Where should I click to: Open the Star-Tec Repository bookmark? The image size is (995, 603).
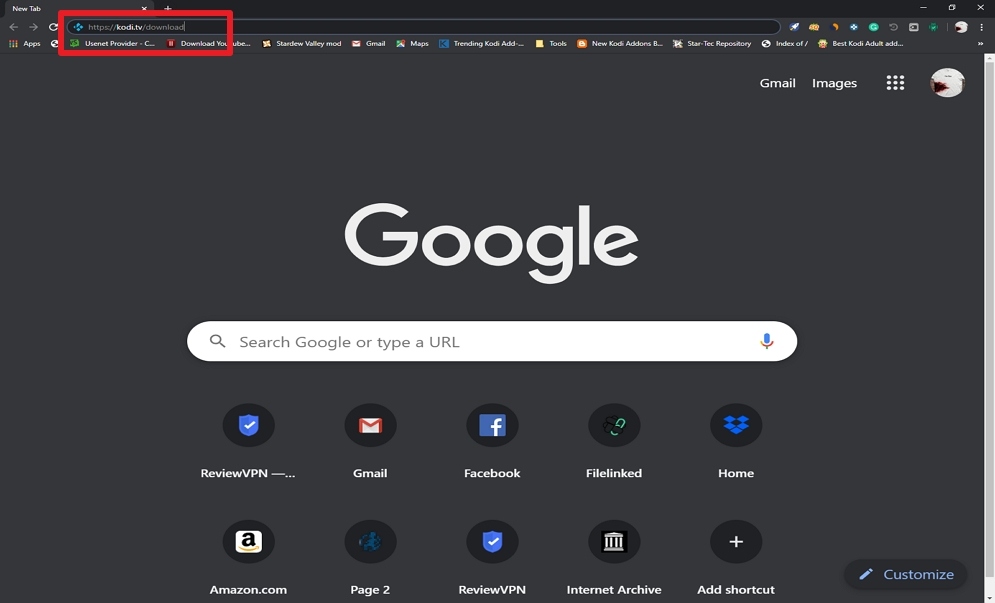pyautogui.click(x=712, y=44)
